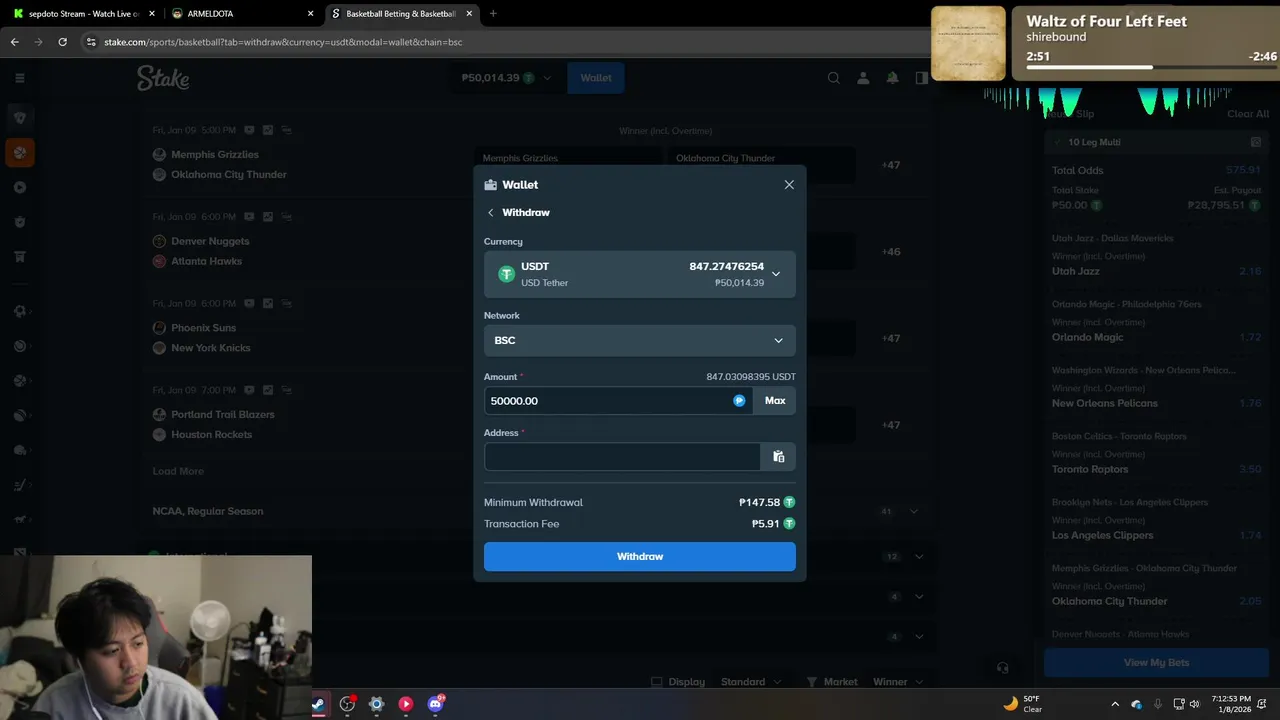This screenshot has width=1280, height=720.
Task: Select the Basketball Betting browser tab
Action: pos(400,14)
